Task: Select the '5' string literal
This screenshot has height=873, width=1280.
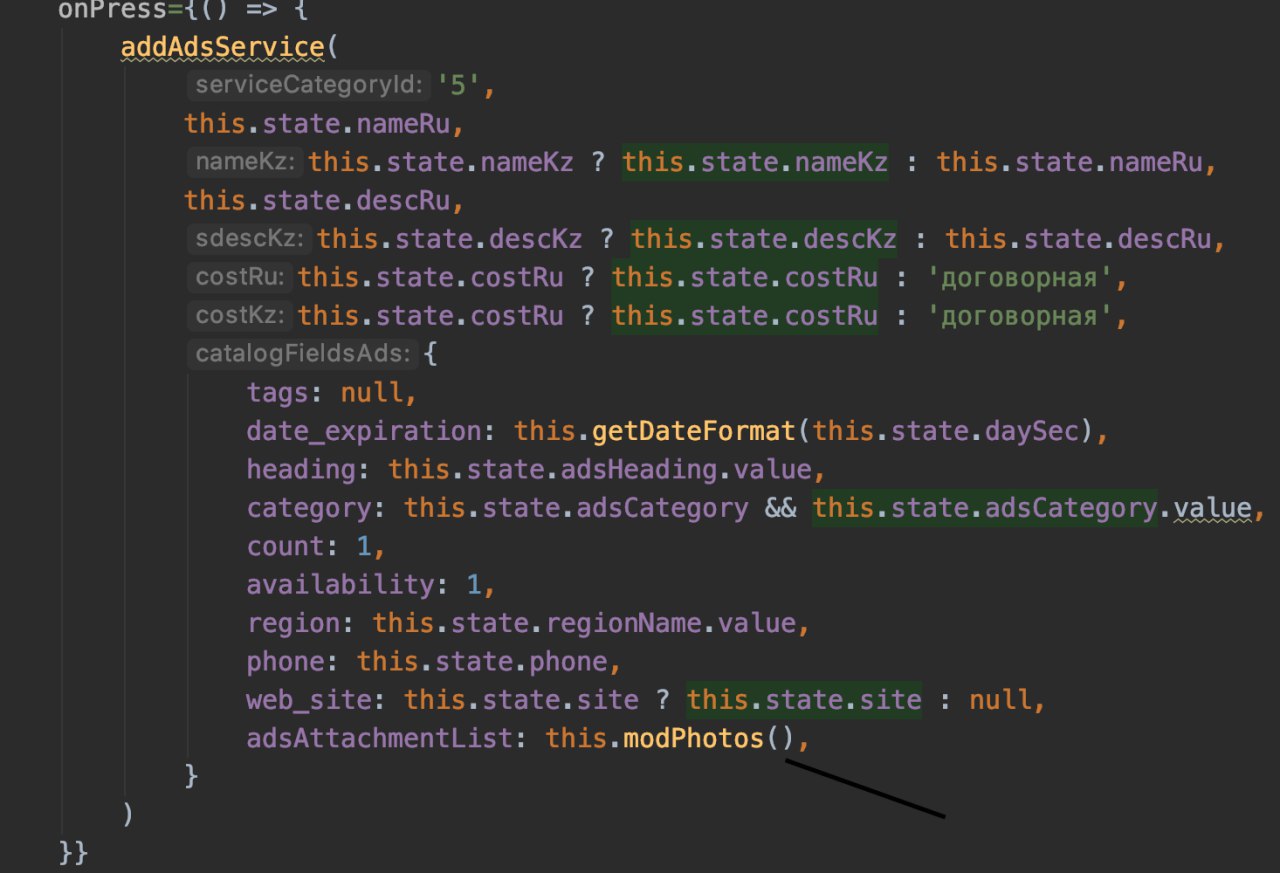Action: [x=460, y=85]
